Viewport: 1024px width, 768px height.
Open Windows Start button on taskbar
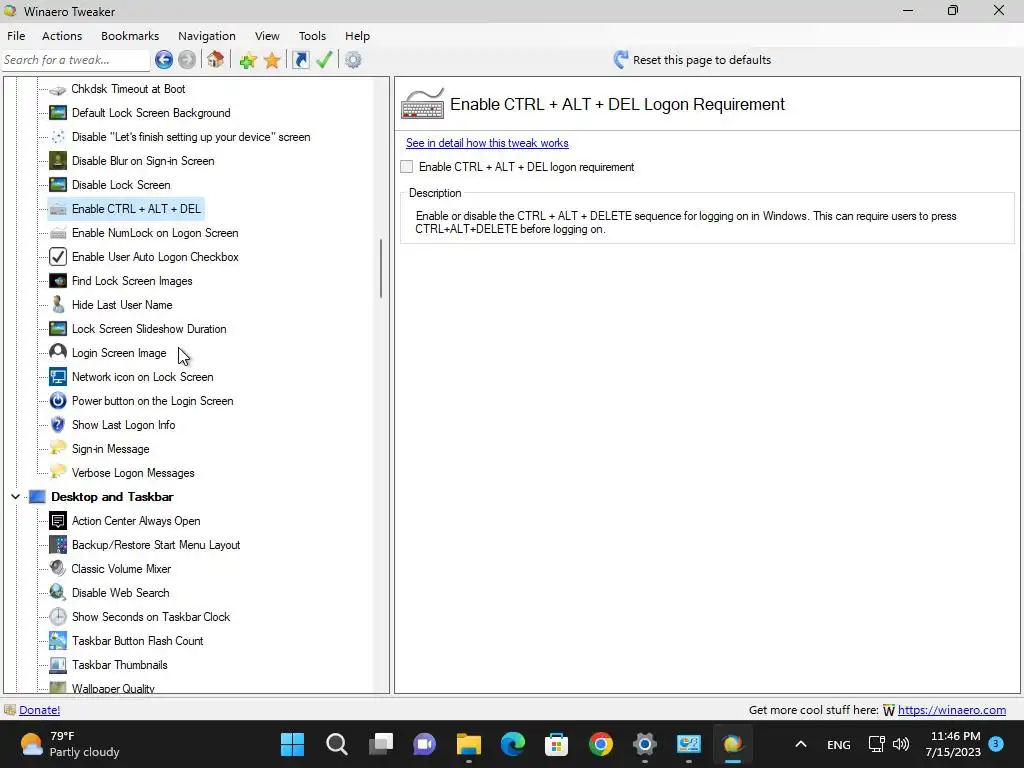pos(293,744)
